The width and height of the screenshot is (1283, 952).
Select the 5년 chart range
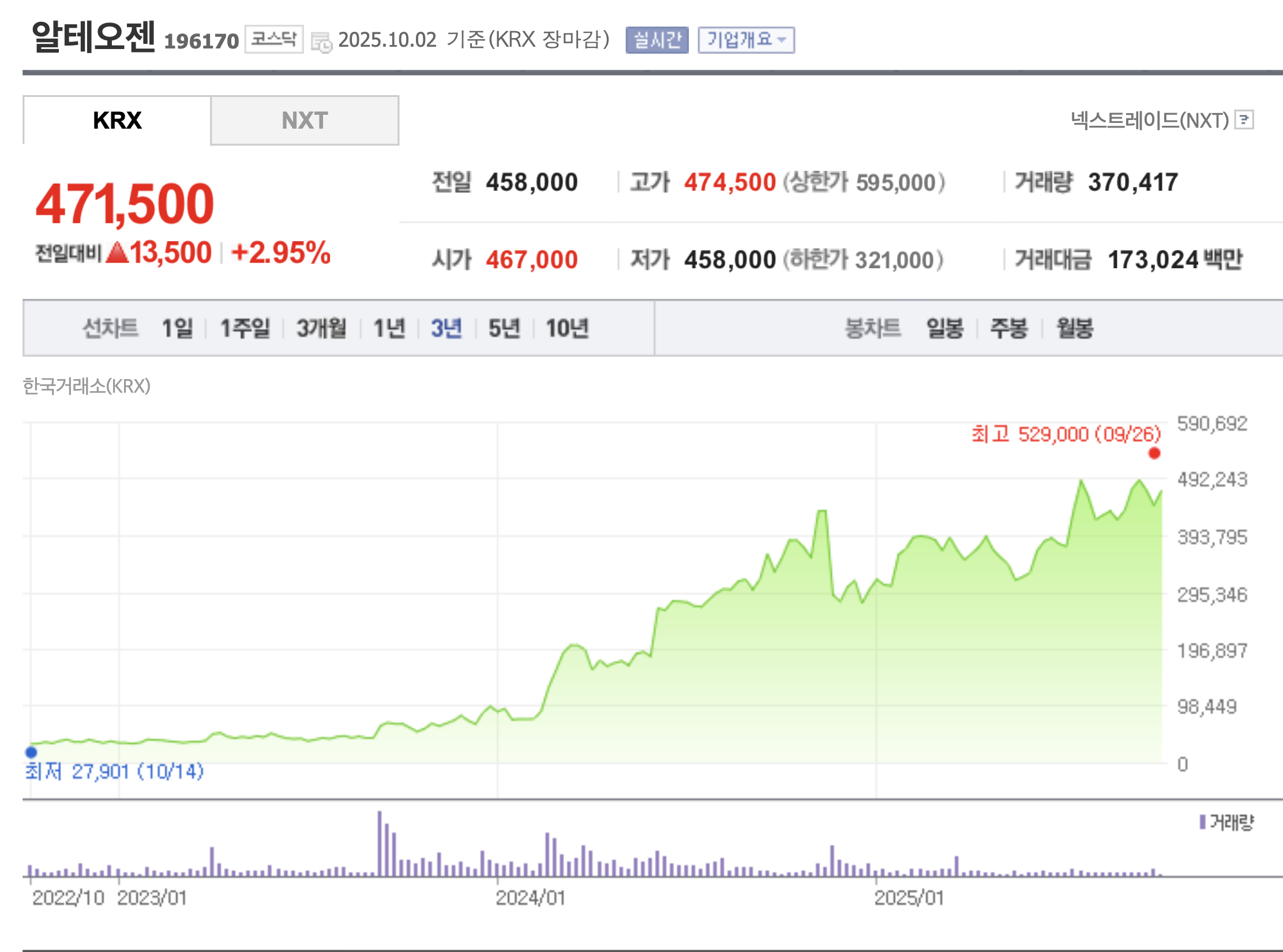[504, 328]
